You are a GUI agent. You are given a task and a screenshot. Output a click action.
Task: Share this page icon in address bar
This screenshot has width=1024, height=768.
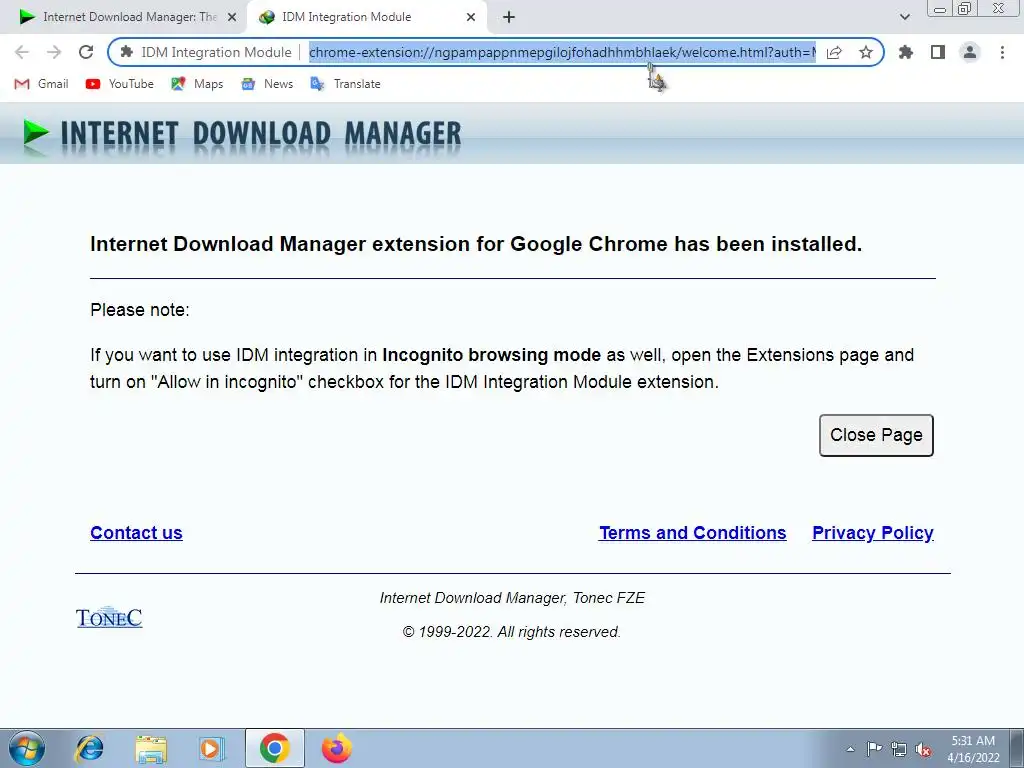coord(834,52)
